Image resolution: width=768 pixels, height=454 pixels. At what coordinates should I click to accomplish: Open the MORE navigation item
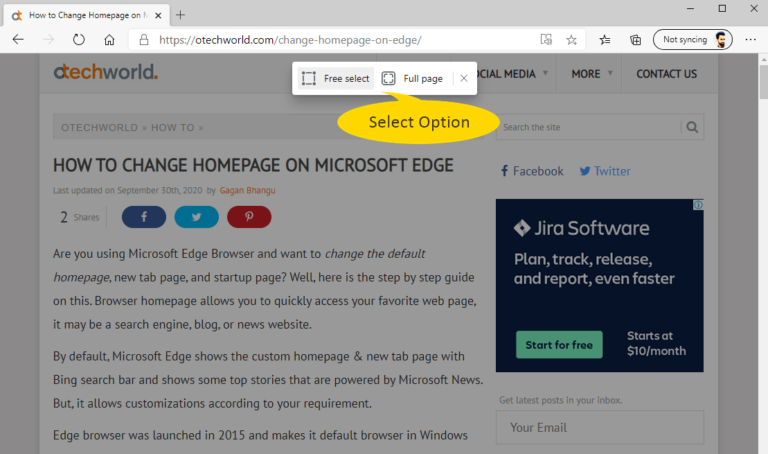tap(586, 74)
